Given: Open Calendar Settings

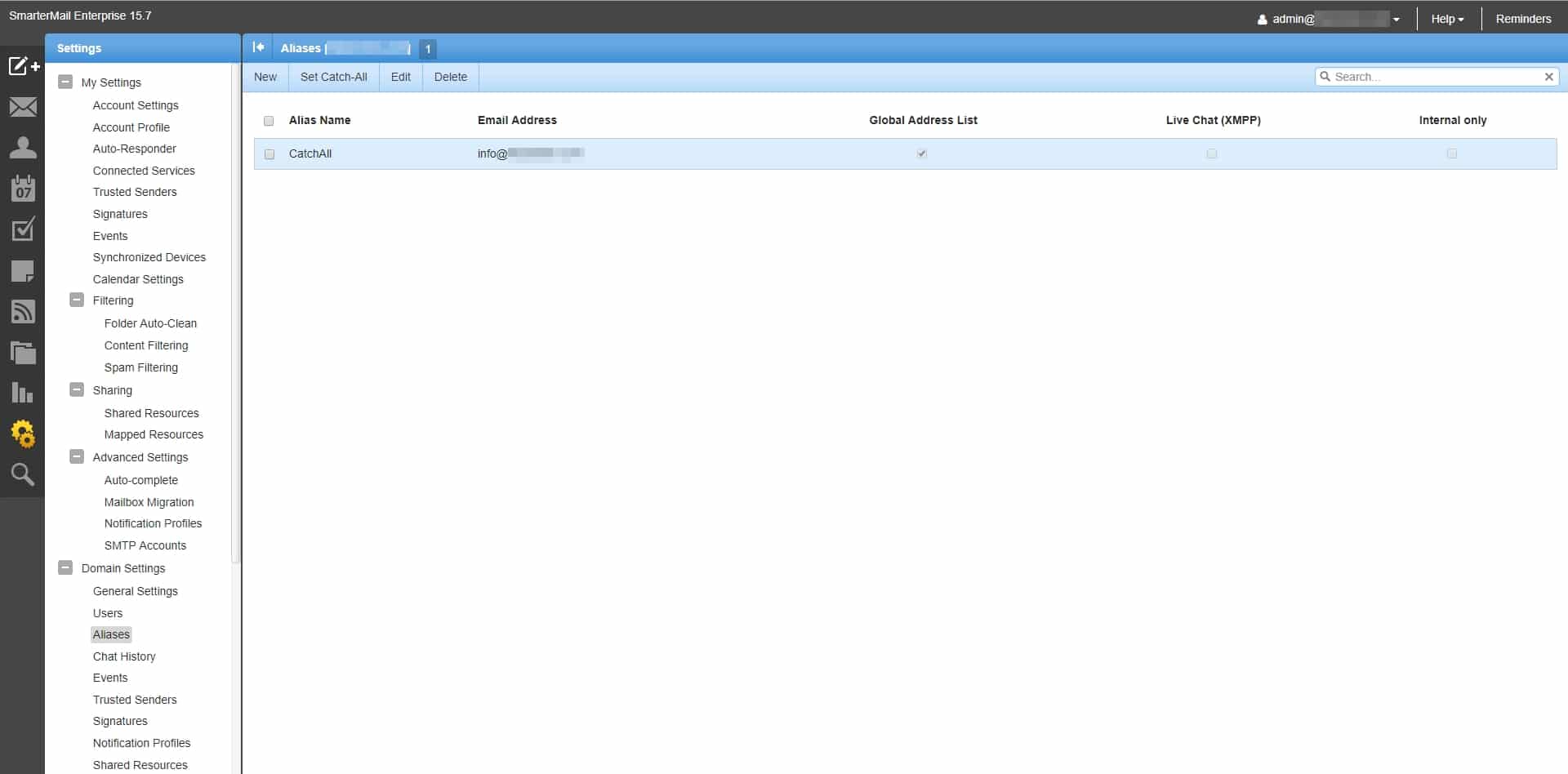Looking at the screenshot, I should click(138, 279).
